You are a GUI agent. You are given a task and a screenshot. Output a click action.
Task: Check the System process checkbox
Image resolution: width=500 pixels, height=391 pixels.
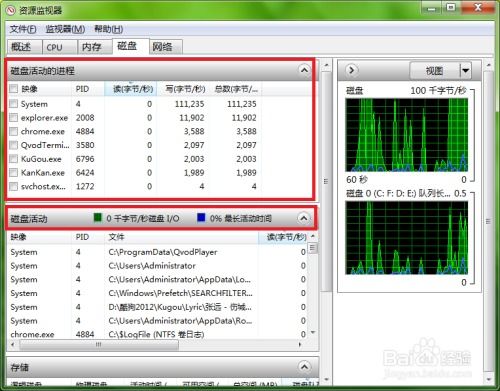[x=13, y=104]
